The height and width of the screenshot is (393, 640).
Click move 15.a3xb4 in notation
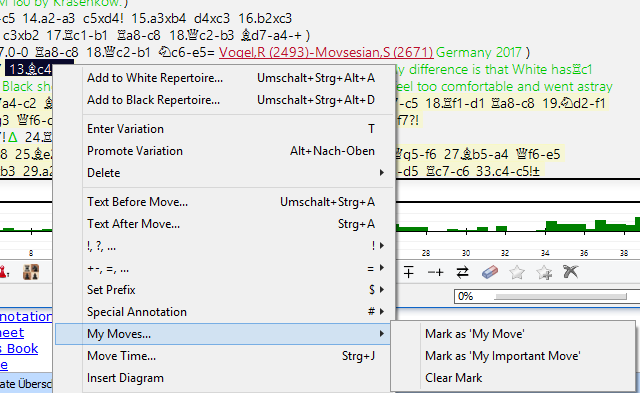tap(158, 18)
